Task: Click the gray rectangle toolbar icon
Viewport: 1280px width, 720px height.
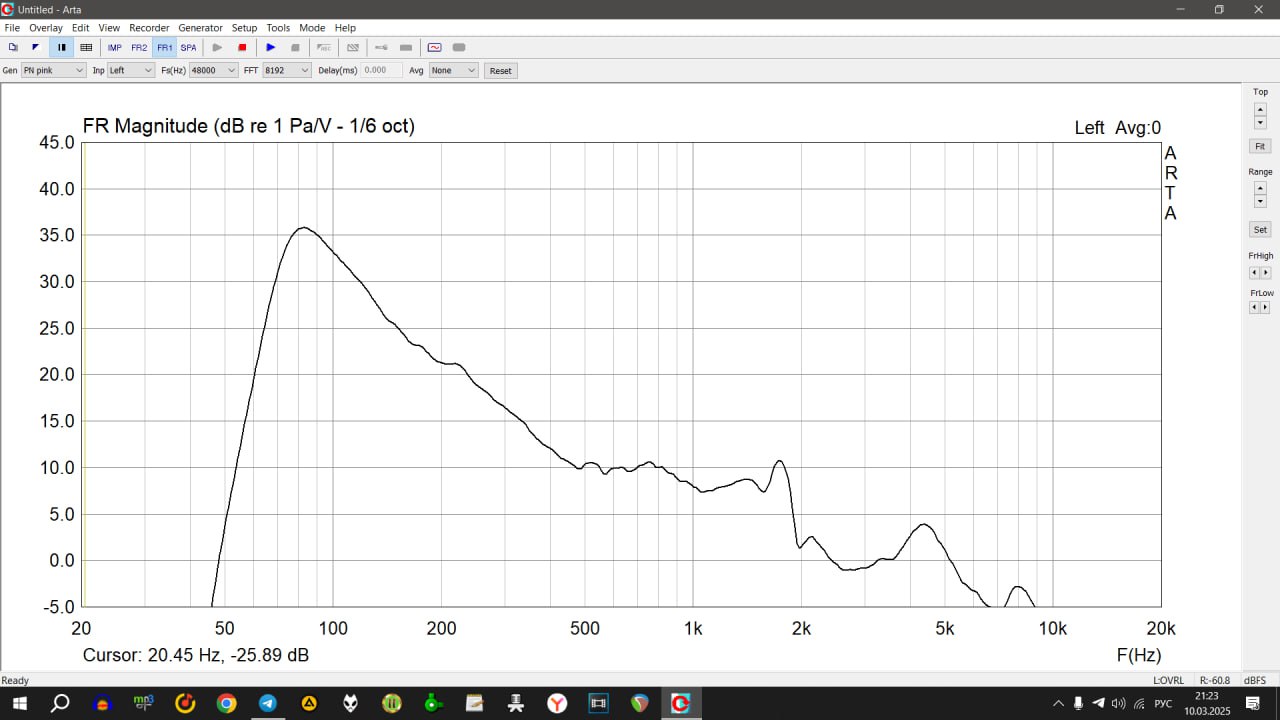Action: 406,47
